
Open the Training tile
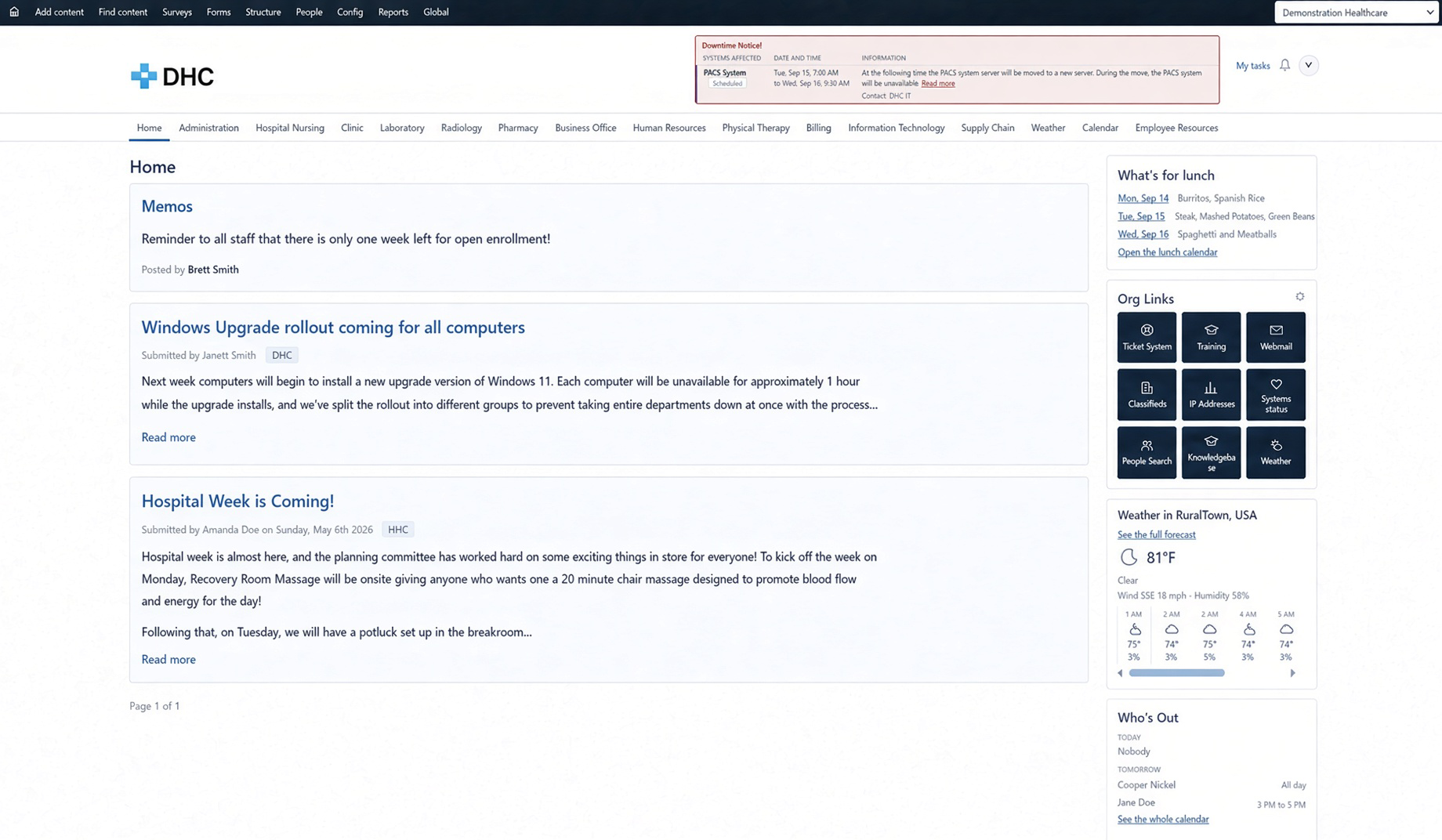coord(1211,337)
